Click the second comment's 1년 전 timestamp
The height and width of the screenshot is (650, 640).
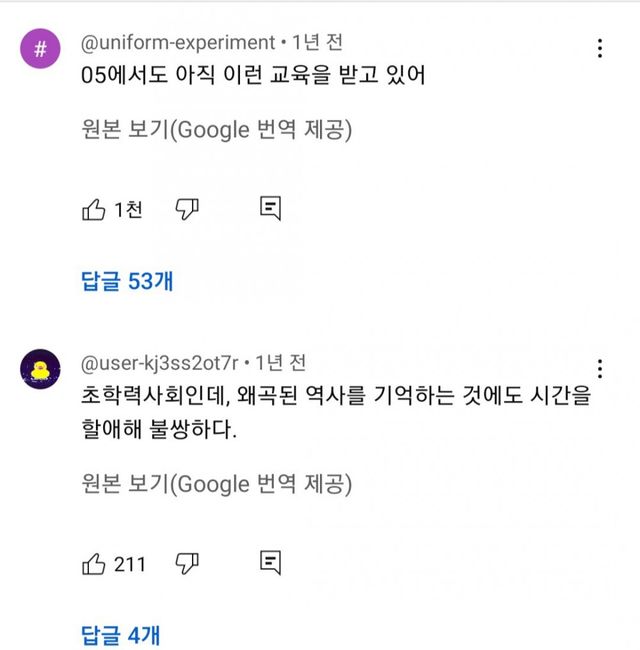tap(281, 363)
